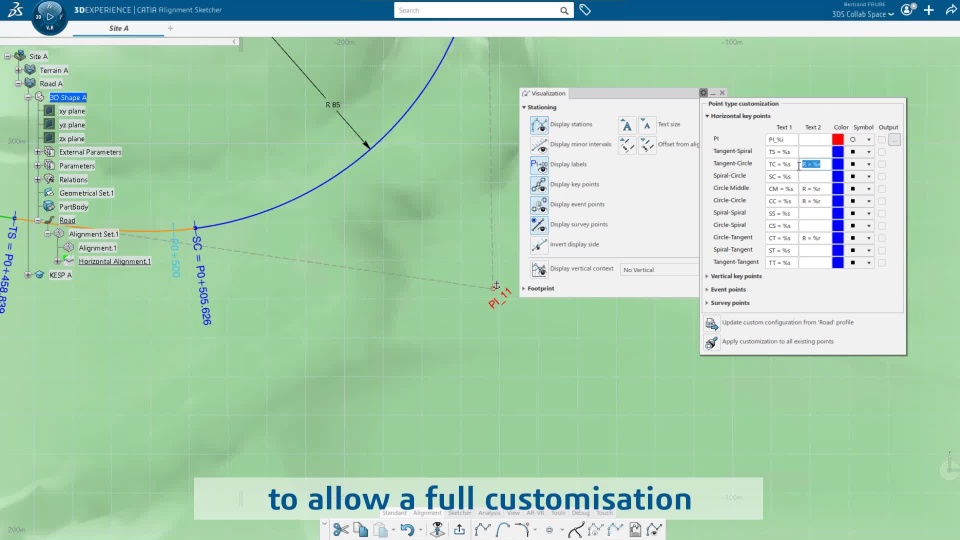This screenshot has width=960, height=540.
Task: Click the plus add icon in top bar
Action: click(929, 10)
